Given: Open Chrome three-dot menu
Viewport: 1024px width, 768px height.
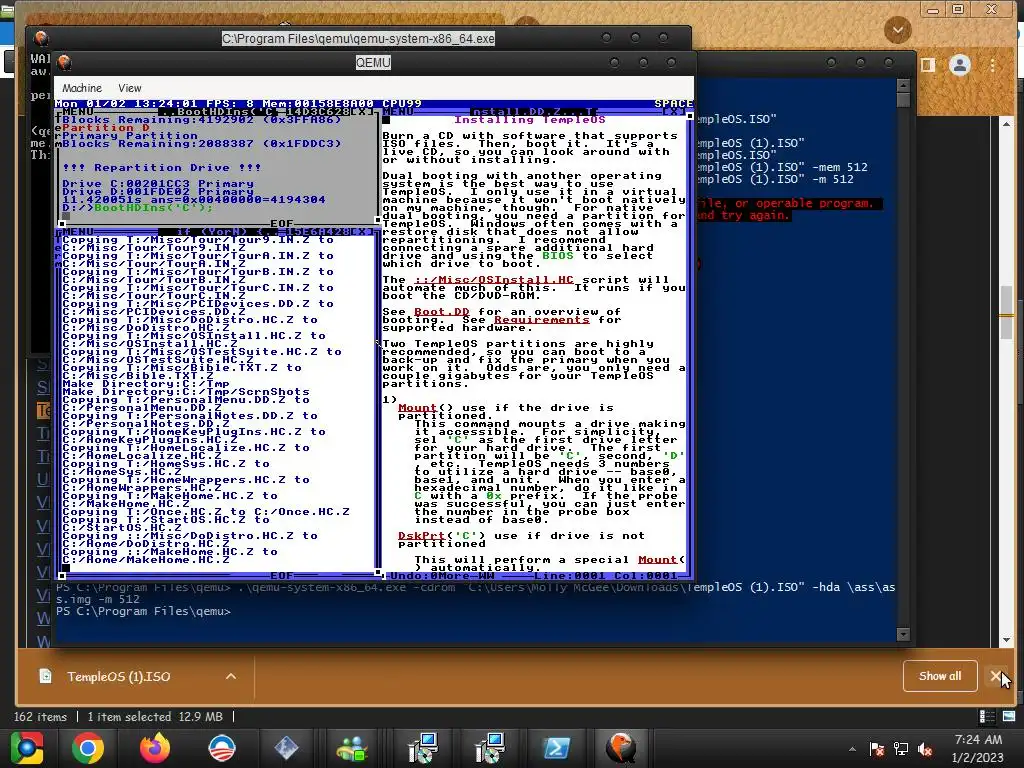Looking at the screenshot, I should click(x=993, y=65).
